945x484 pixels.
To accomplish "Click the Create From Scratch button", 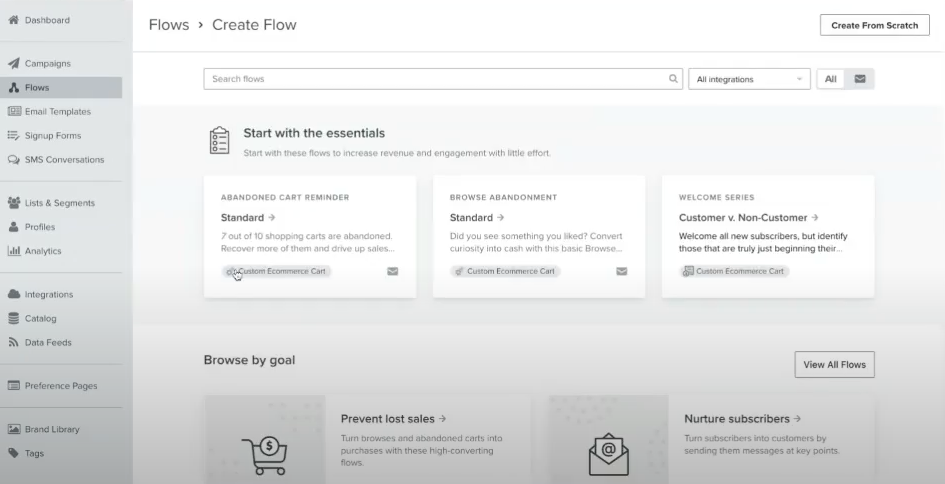I will click(874, 25).
